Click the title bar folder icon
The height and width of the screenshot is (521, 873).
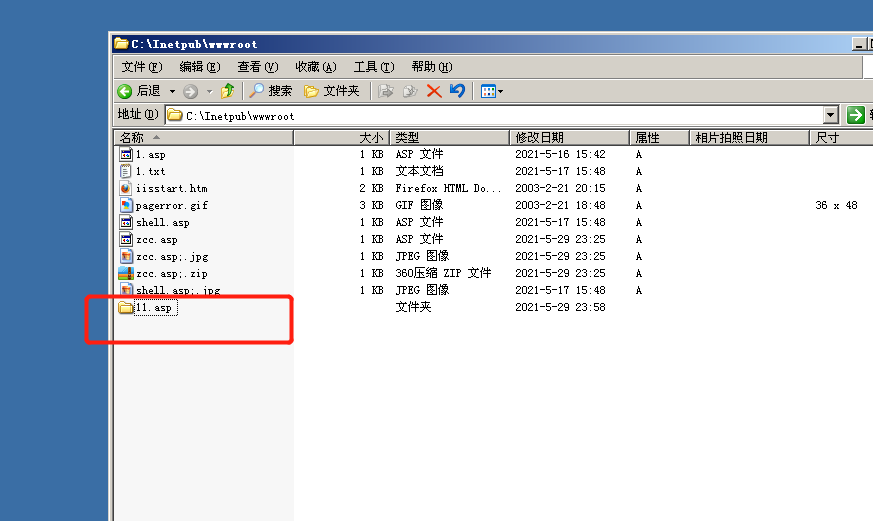pyautogui.click(x=121, y=43)
